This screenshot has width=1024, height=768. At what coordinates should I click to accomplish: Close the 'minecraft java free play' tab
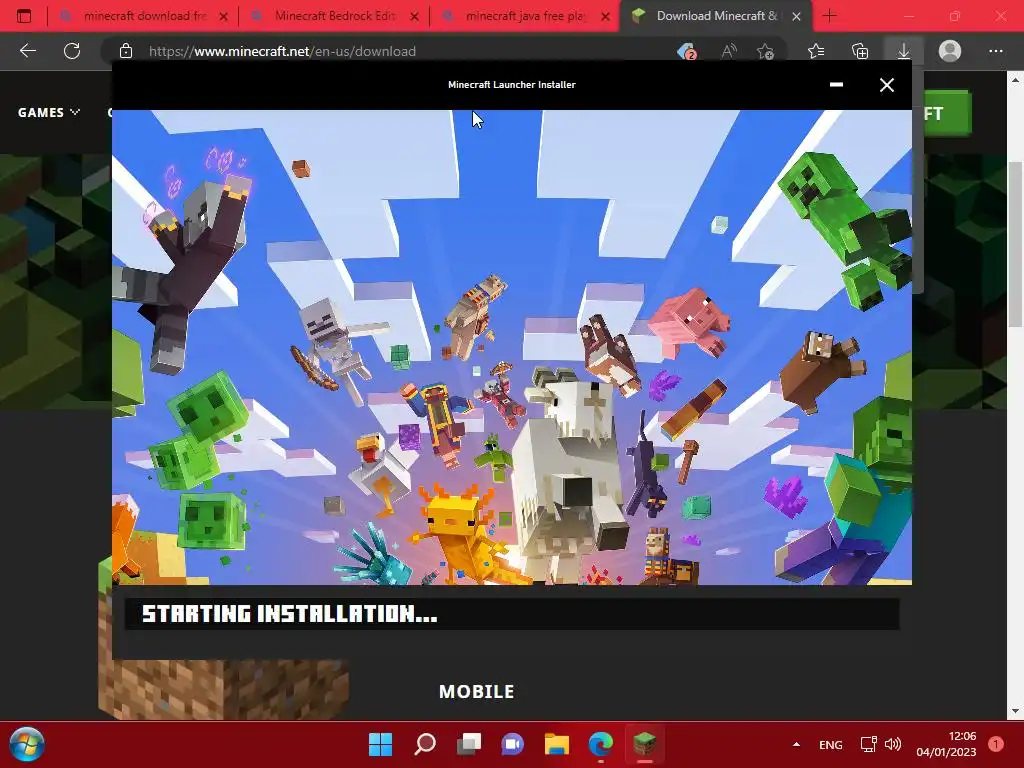point(605,16)
